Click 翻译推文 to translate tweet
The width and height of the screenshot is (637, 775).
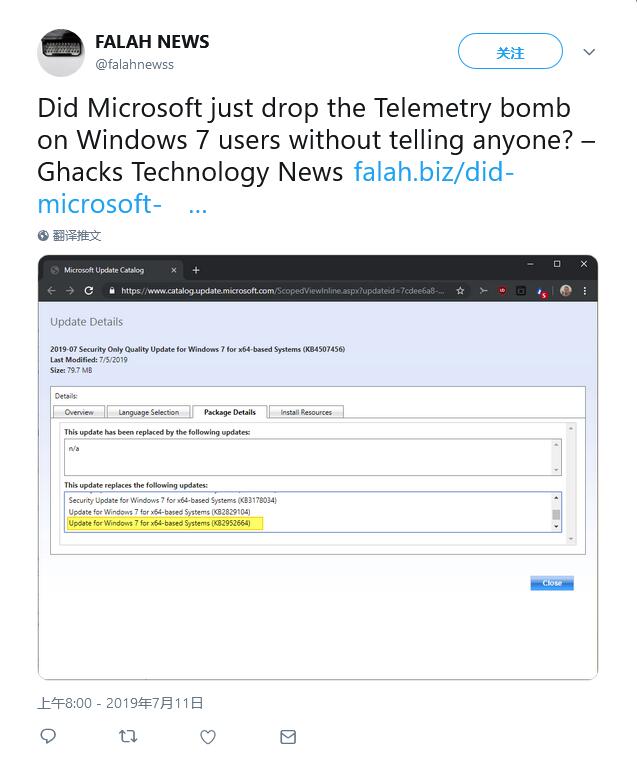coord(77,236)
